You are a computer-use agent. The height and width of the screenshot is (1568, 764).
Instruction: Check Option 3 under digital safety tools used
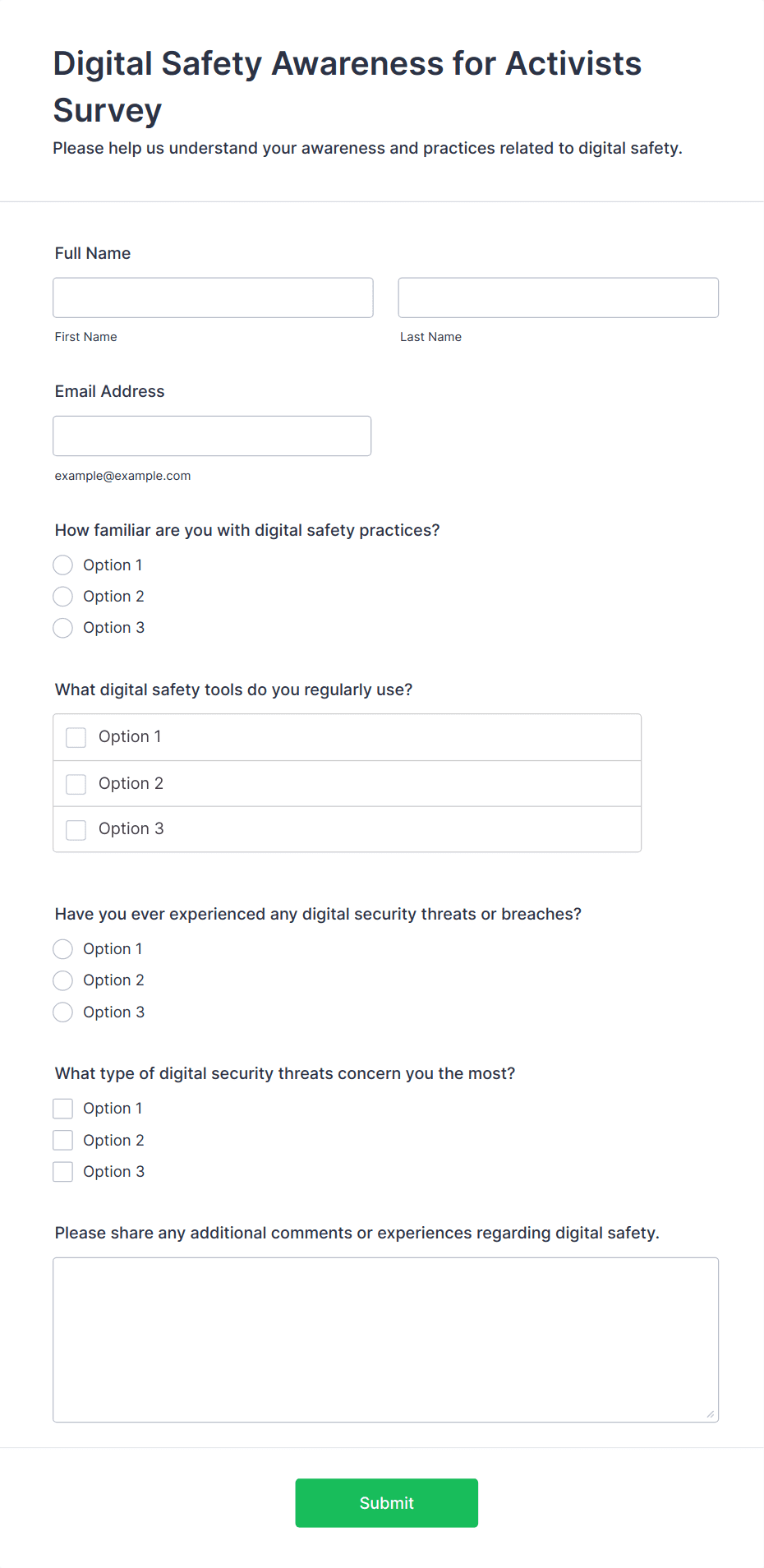(x=76, y=829)
